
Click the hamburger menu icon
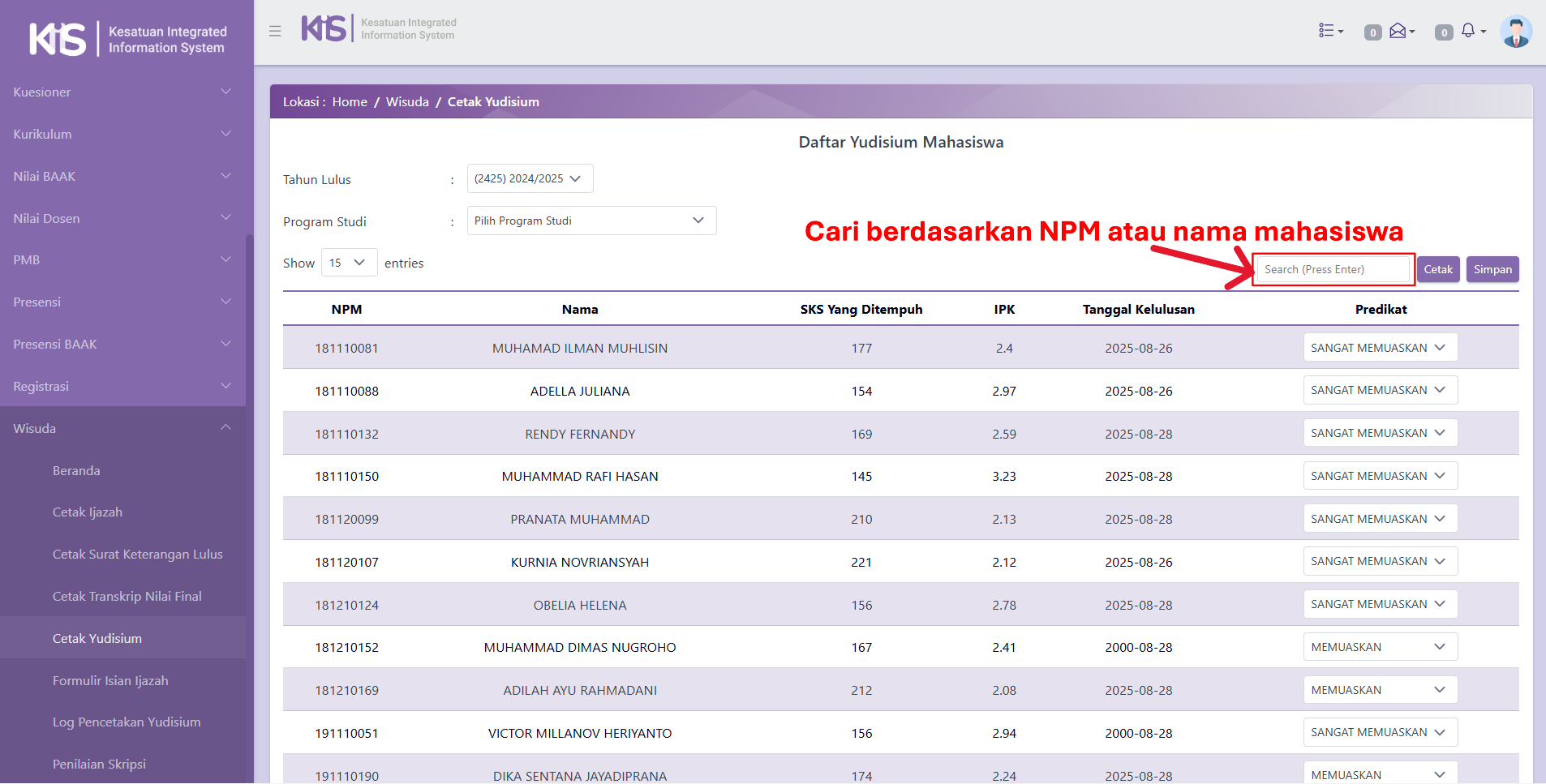[x=275, y=31]
